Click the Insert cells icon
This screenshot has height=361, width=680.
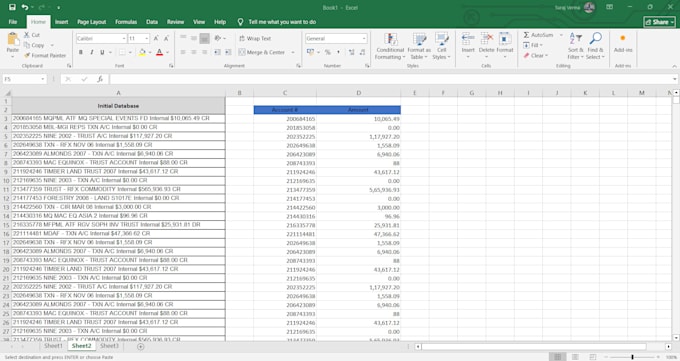pos(468,39)
